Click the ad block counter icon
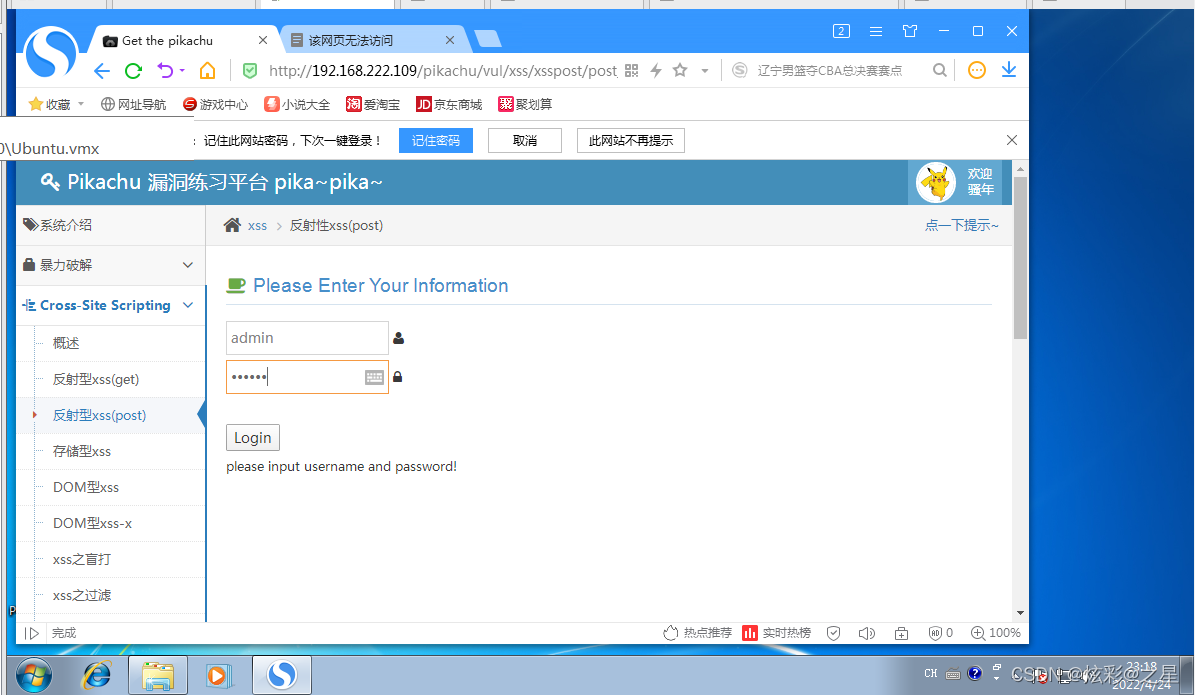Screen dimensions: 1195x695 click(940, 633)
